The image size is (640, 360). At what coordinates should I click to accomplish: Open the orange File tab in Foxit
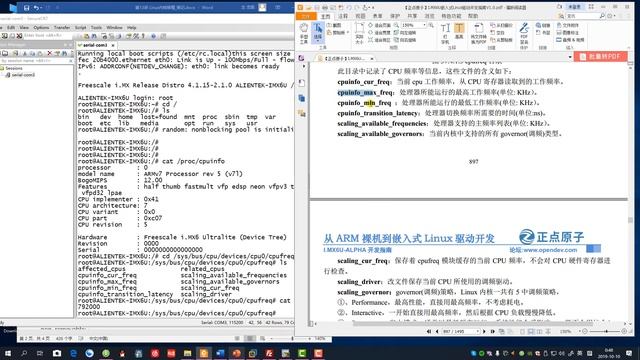306,16
